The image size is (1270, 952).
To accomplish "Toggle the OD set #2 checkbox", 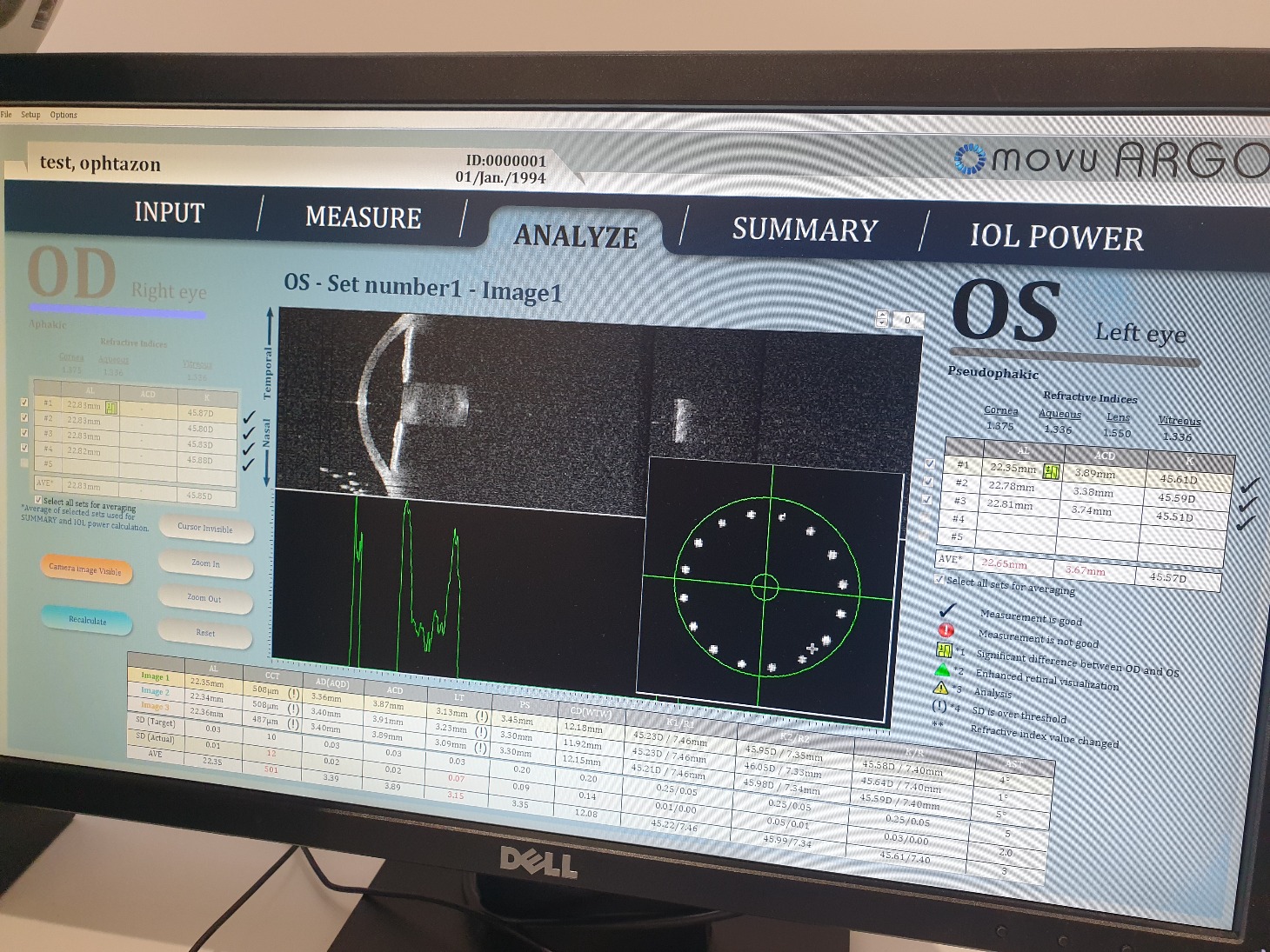I will point(24,417).
